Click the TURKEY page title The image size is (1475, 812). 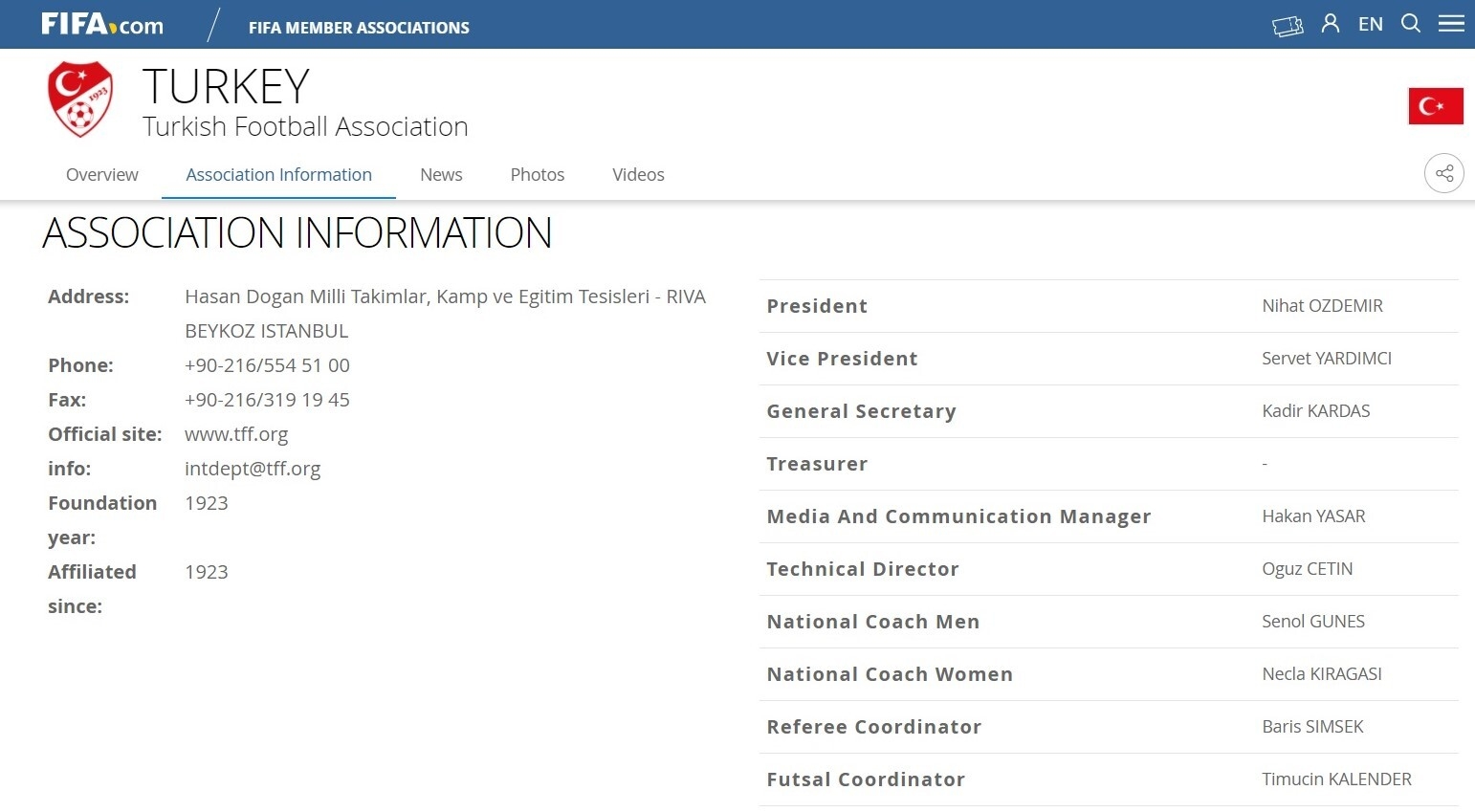tap(226, 86)
